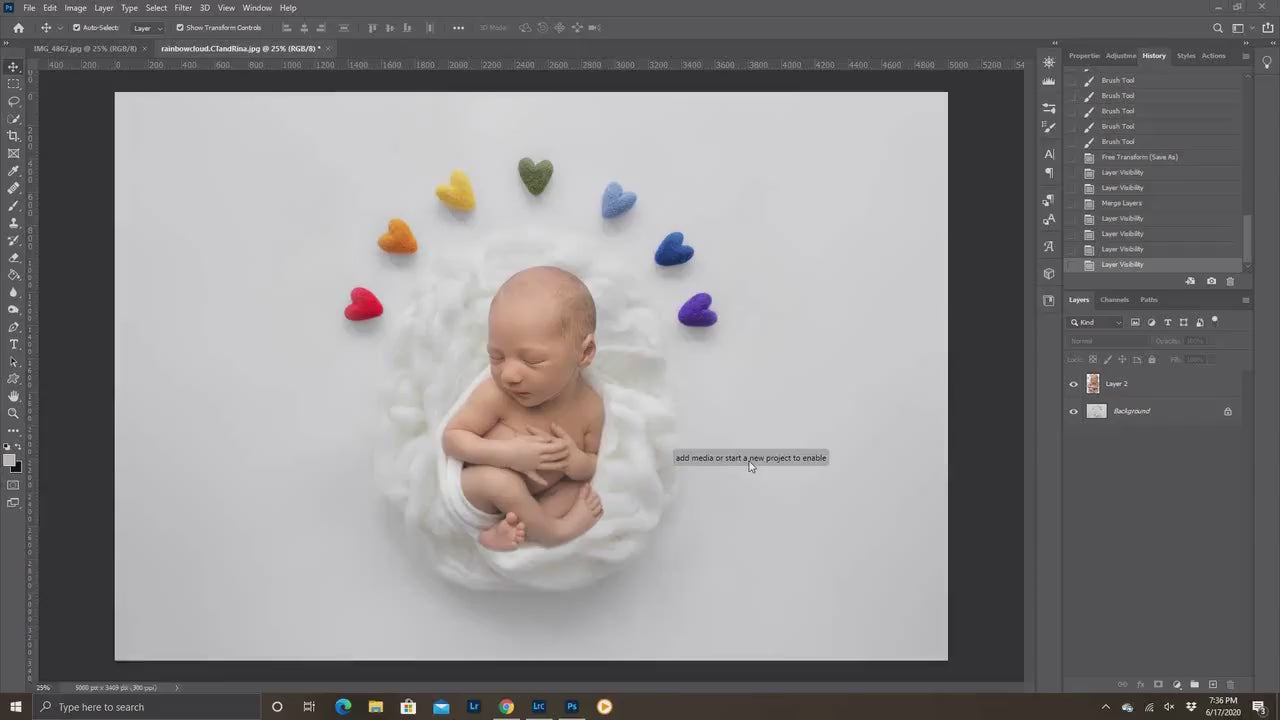This screenshot has height=720, width=1280.
Task: Open the Filter menu
Action: tap(183, 7)
